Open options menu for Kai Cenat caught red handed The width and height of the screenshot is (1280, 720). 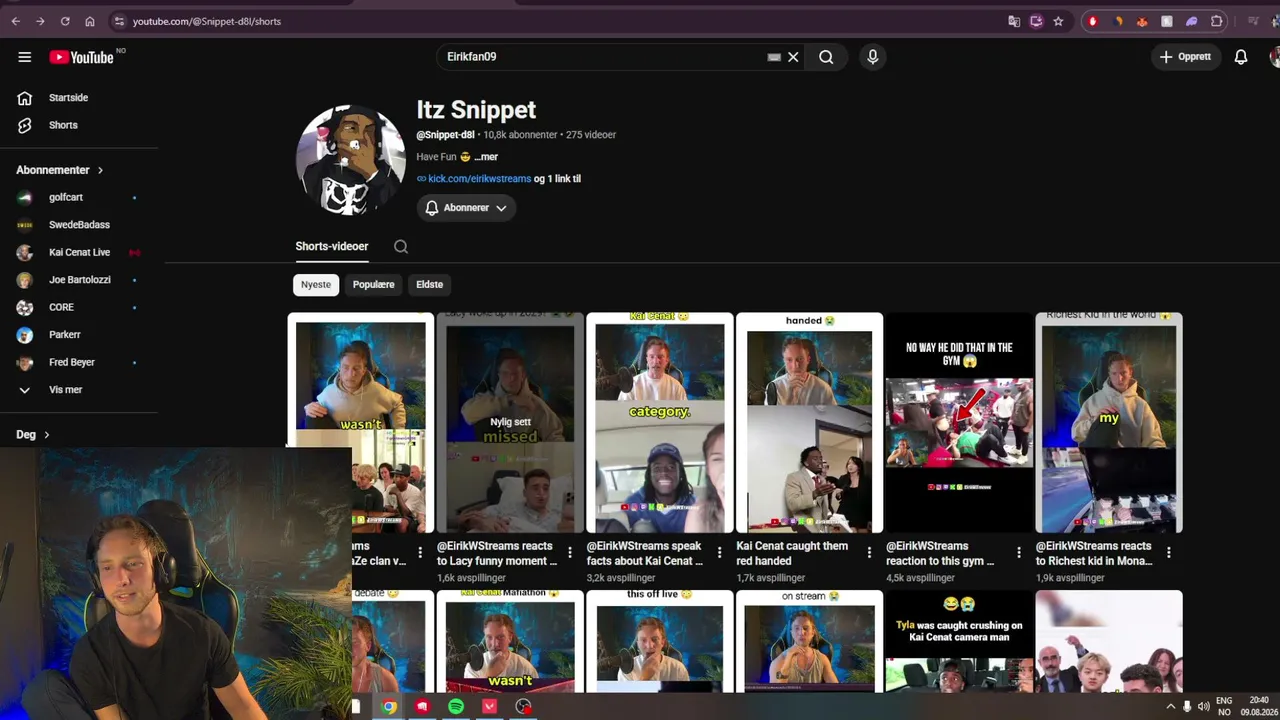tap(869, 552)
